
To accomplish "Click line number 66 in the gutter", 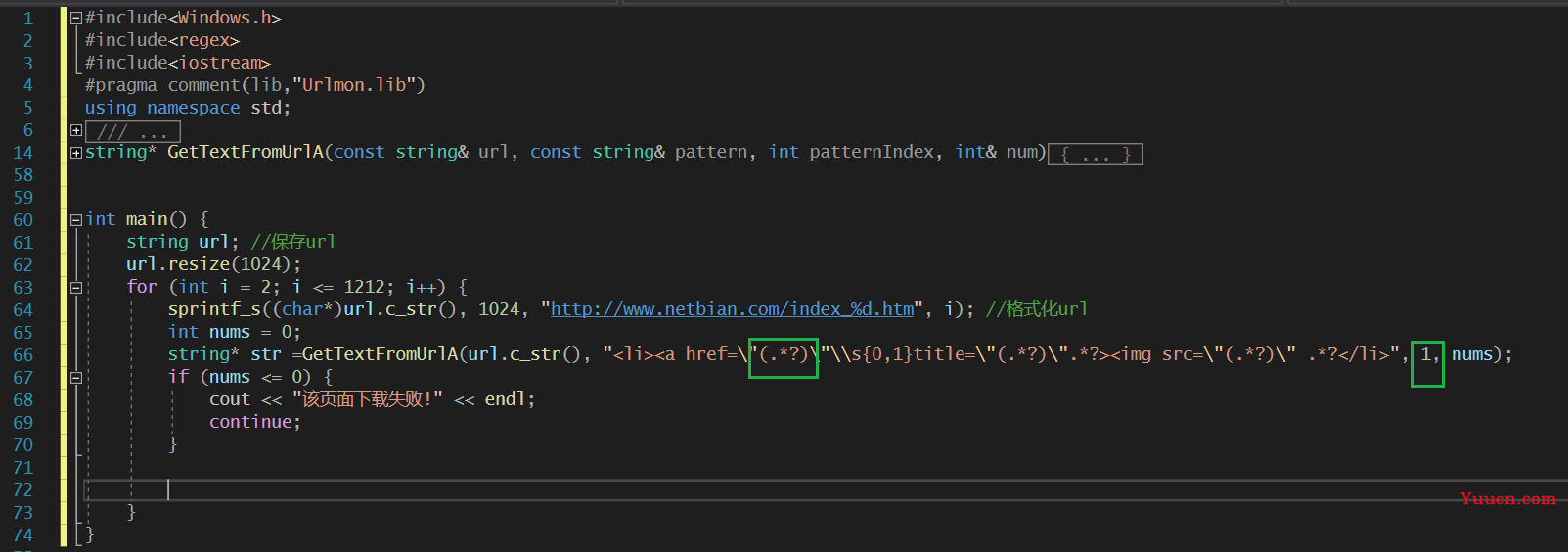I will click(x=22, y=355).
